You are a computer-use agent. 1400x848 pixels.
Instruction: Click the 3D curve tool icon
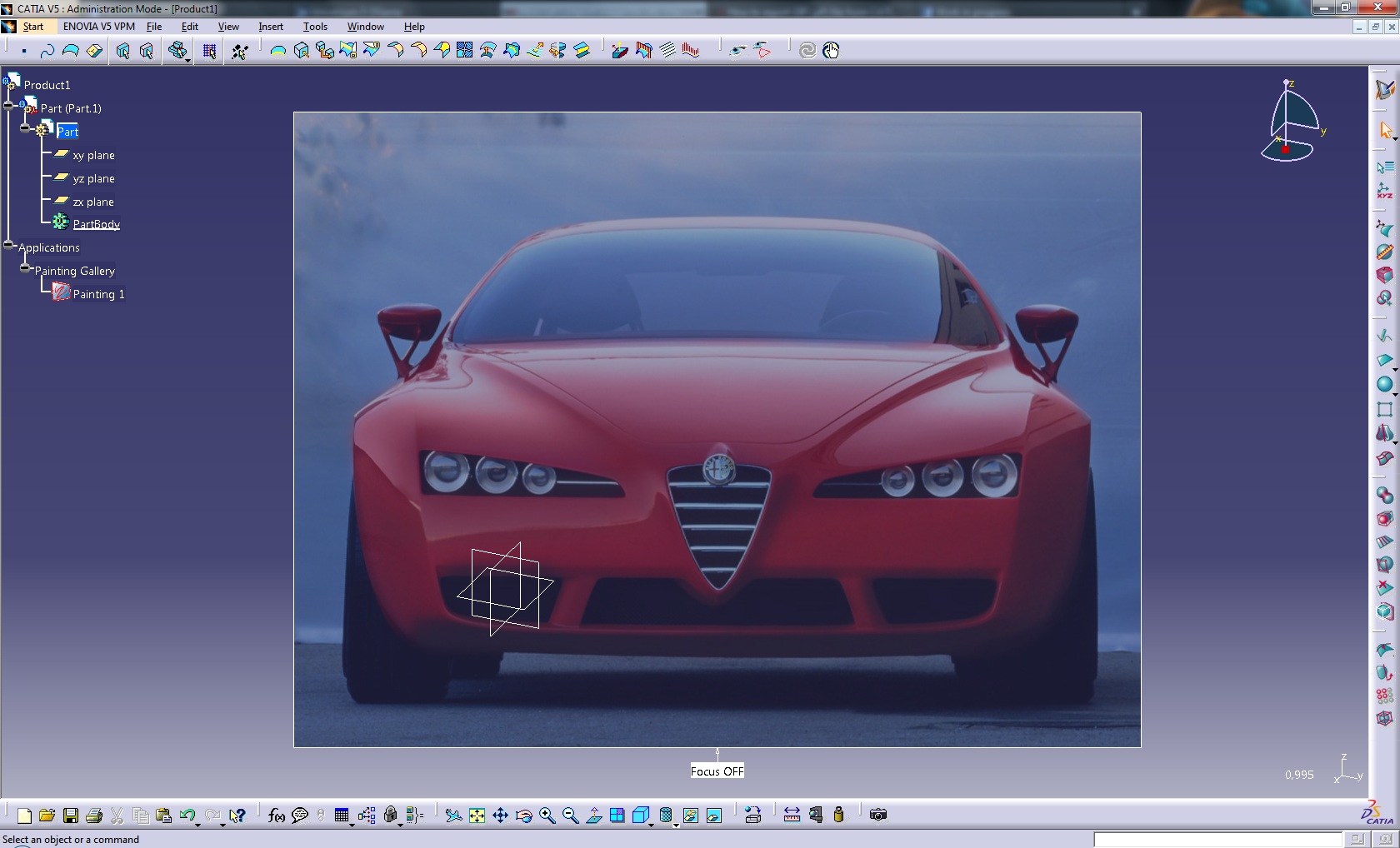point(47,51)
